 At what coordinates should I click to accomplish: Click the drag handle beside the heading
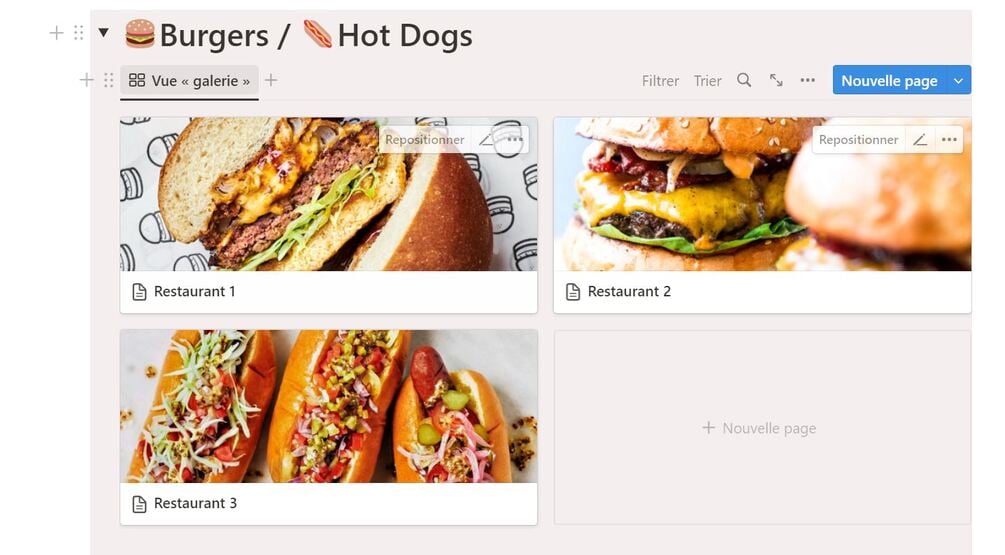78,33
